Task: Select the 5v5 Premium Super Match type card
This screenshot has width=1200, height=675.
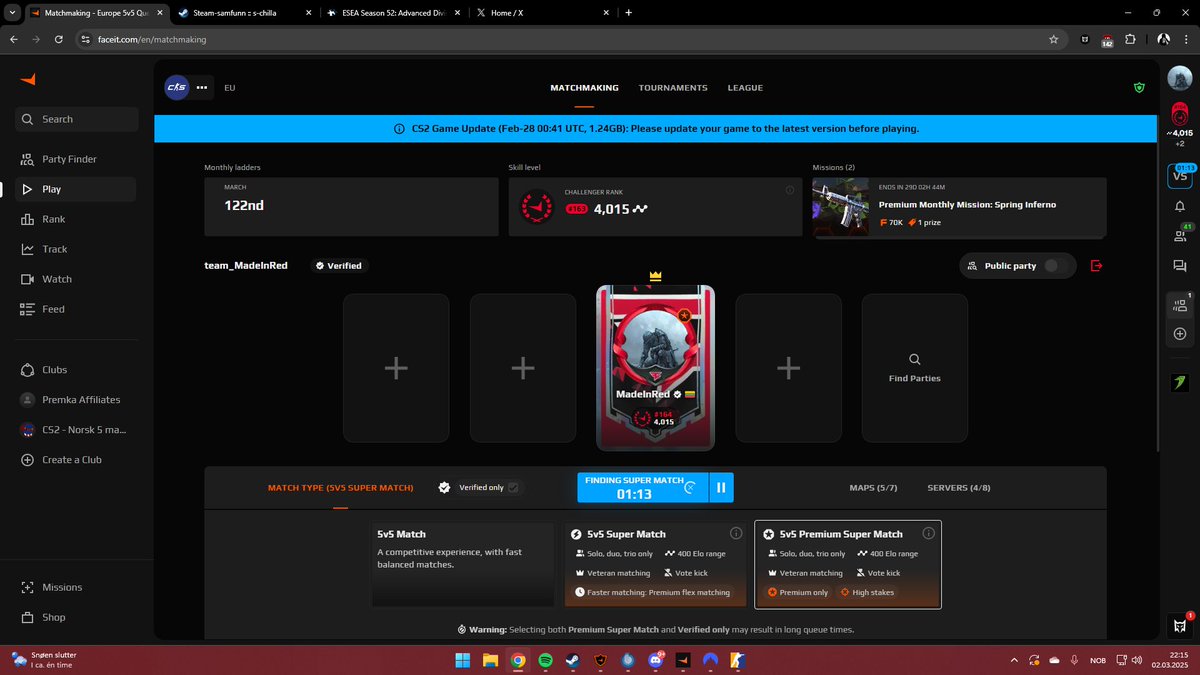Action: pyautogui.click(x=848, y=564)
